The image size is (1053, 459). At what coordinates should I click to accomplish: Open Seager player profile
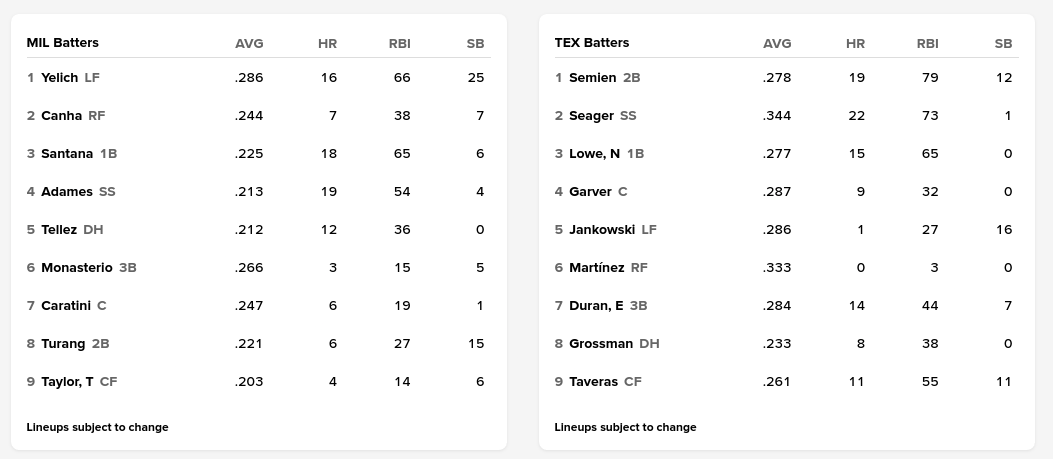click(591, 115)
